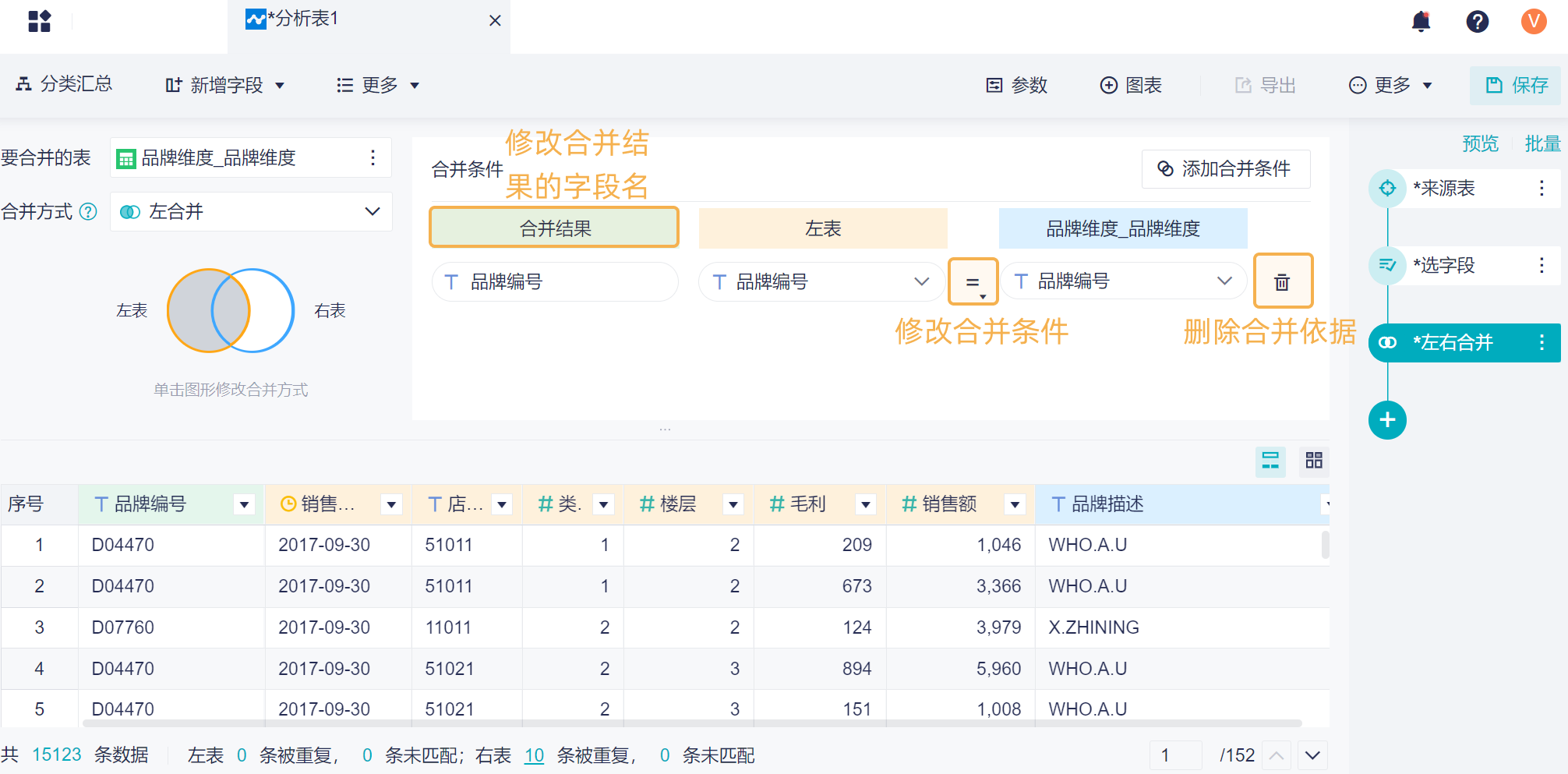Image resolution: width=1568 pixels, height=774 pixels.
Task: Save the analysis with 保存 button
Action: click(x=1516, y=85)
